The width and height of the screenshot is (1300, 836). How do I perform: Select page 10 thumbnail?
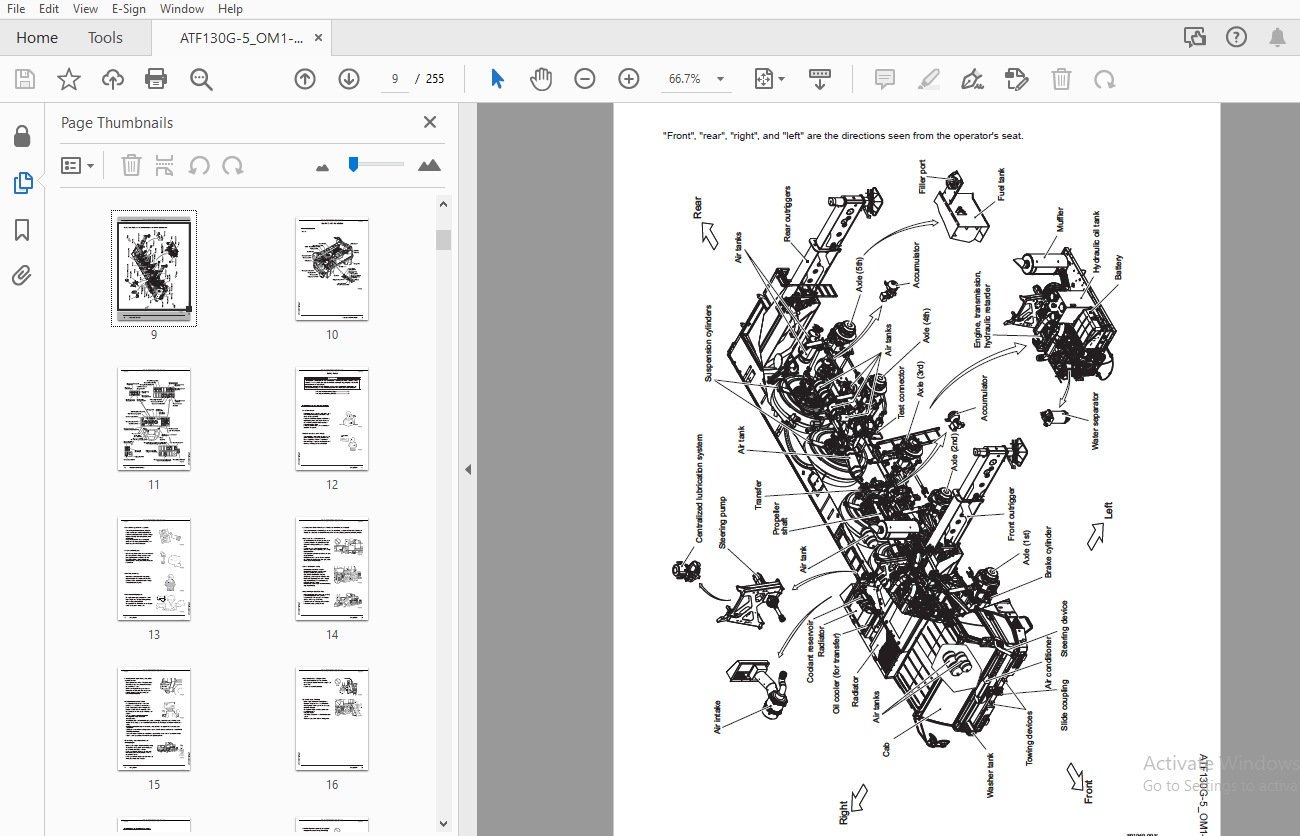(x=332, y=269)
